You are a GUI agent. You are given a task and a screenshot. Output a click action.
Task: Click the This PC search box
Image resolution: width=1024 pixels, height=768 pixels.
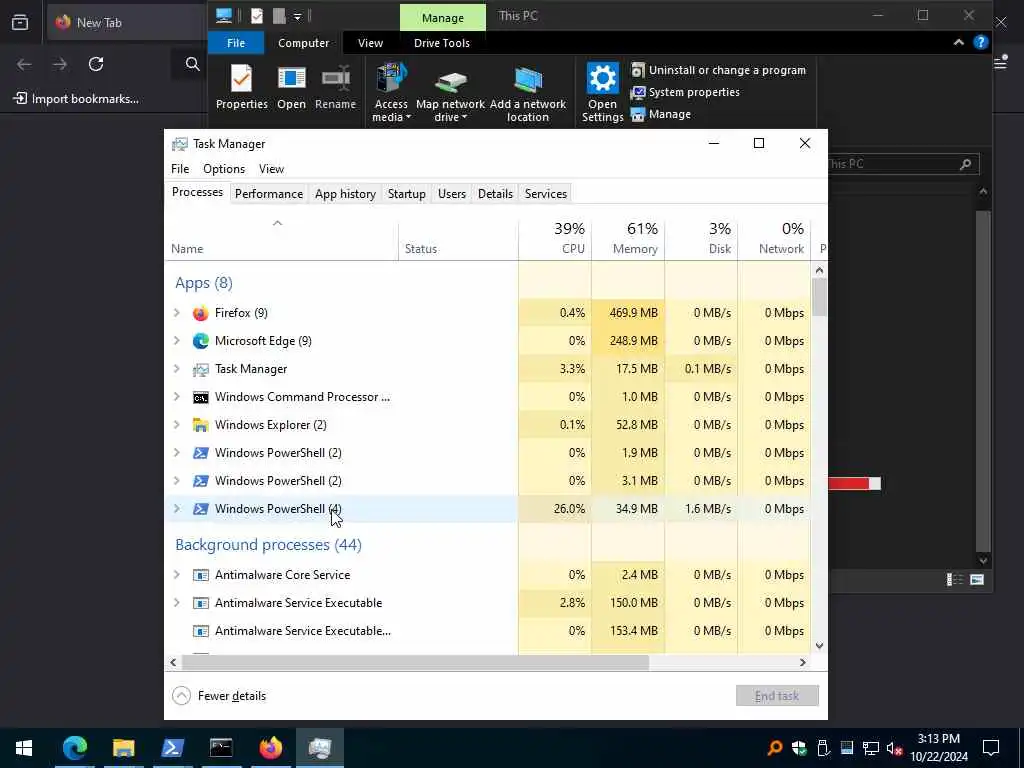tap(903, 164)
